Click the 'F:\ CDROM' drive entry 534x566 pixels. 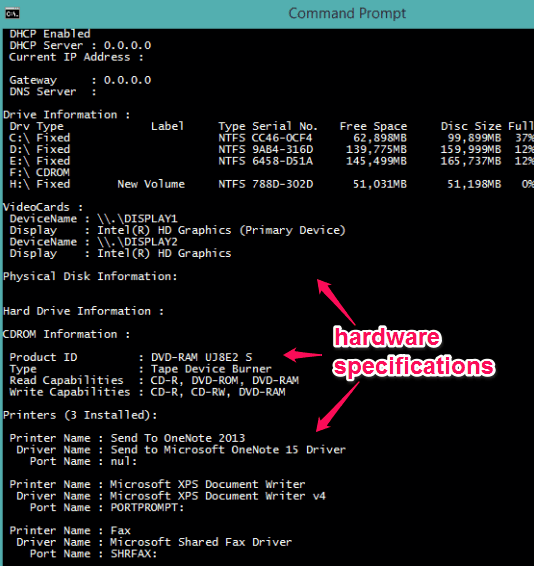tap(39, 173)
